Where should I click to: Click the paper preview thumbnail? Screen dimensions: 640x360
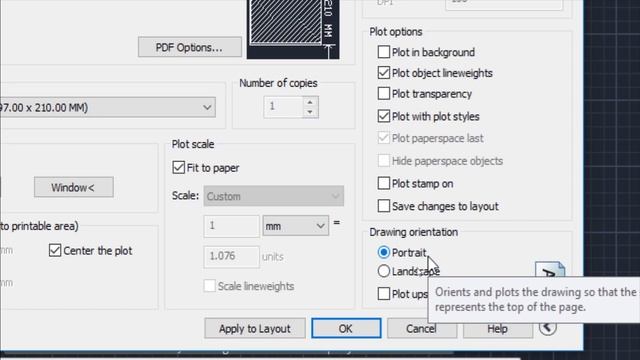(x=293, y=29)
